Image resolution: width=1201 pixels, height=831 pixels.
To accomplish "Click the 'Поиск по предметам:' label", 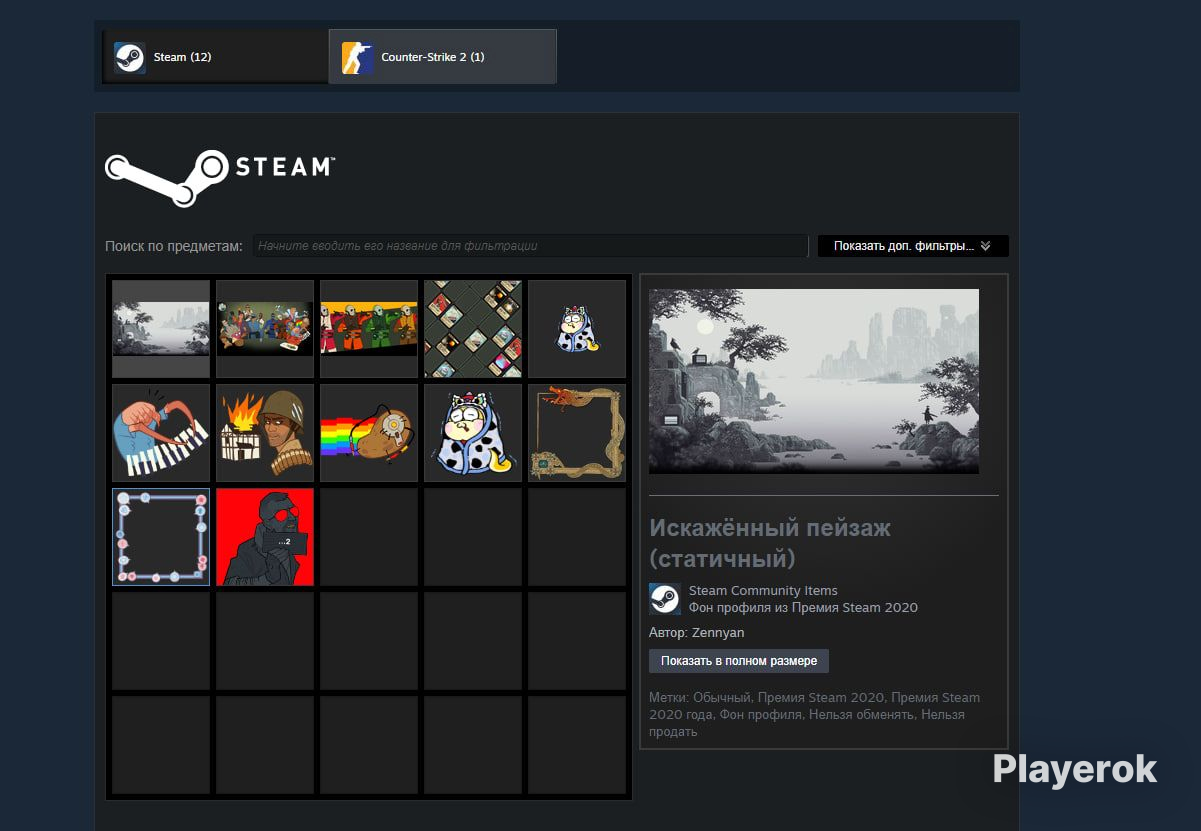I will pos(174,246).
